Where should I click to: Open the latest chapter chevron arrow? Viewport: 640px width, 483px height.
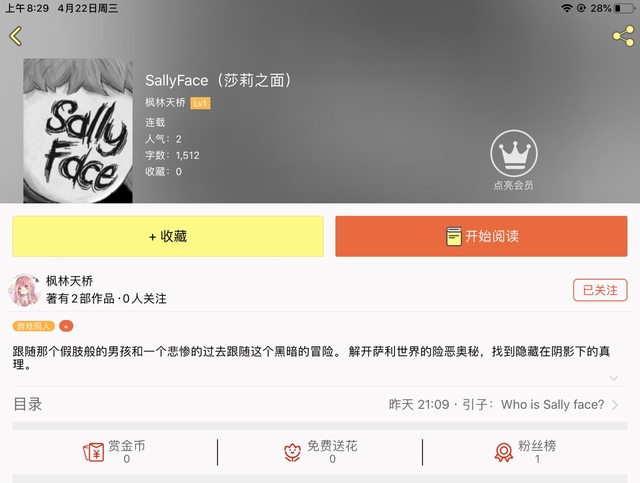[616, 405]
